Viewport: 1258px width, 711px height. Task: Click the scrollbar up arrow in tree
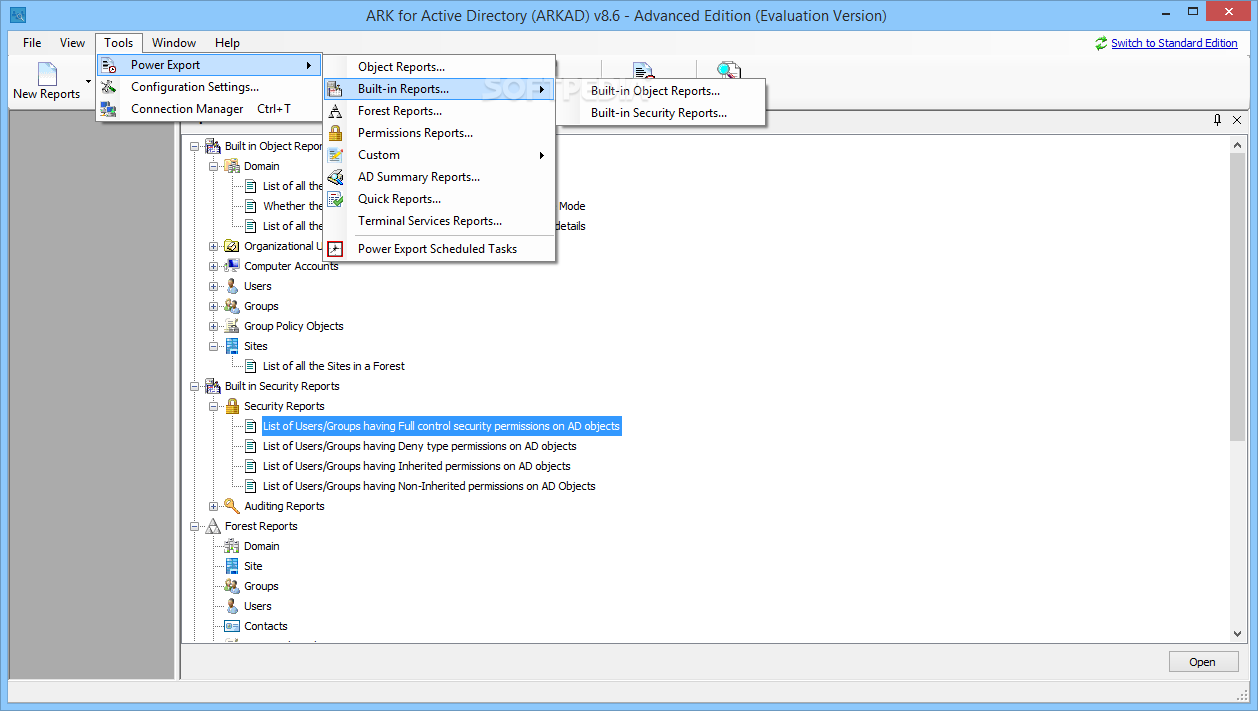point(1238,145)
